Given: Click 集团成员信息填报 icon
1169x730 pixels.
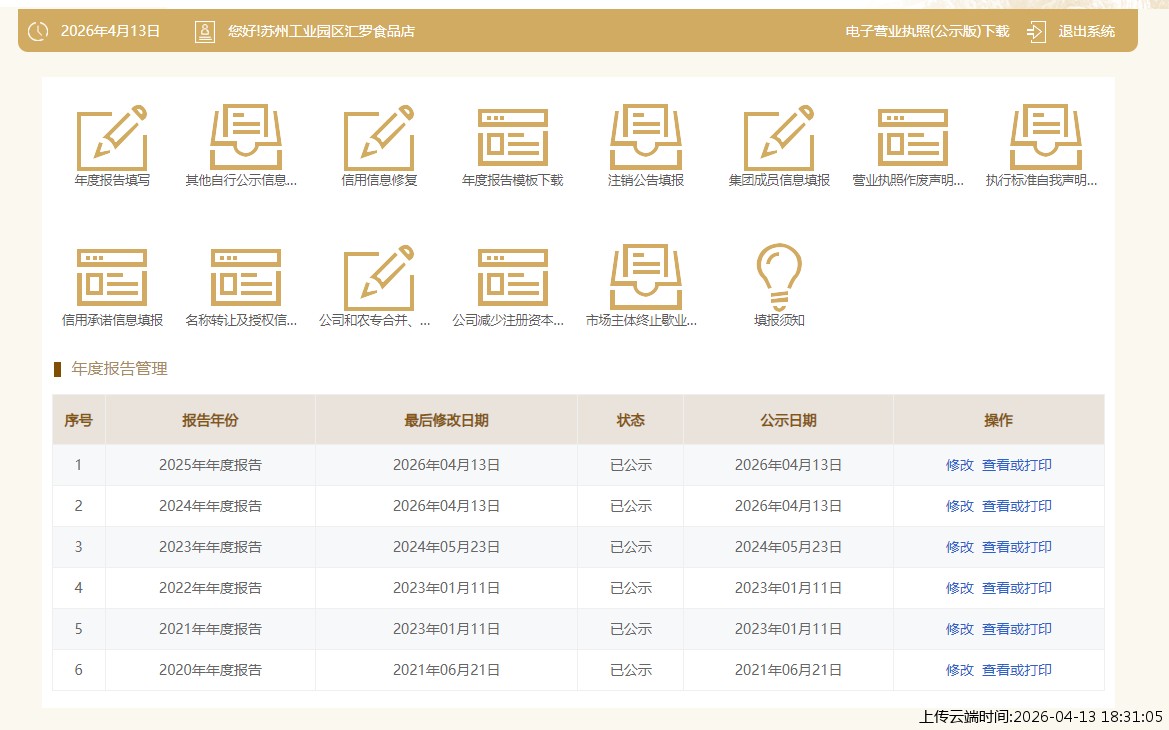Looking at the screenshot, I should coord(779,138).
